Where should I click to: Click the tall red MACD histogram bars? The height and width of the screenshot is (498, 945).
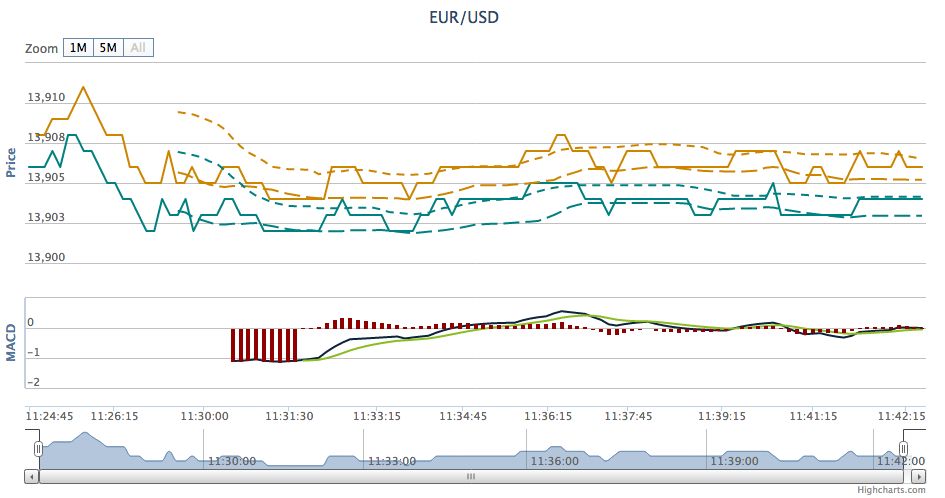(x=265, y=345)
